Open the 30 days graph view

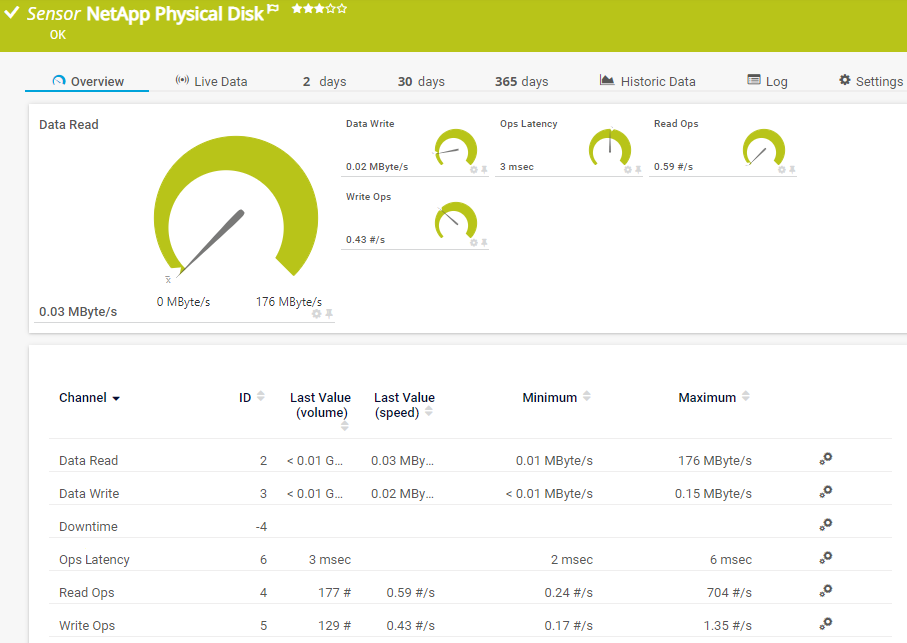[420, 81]
